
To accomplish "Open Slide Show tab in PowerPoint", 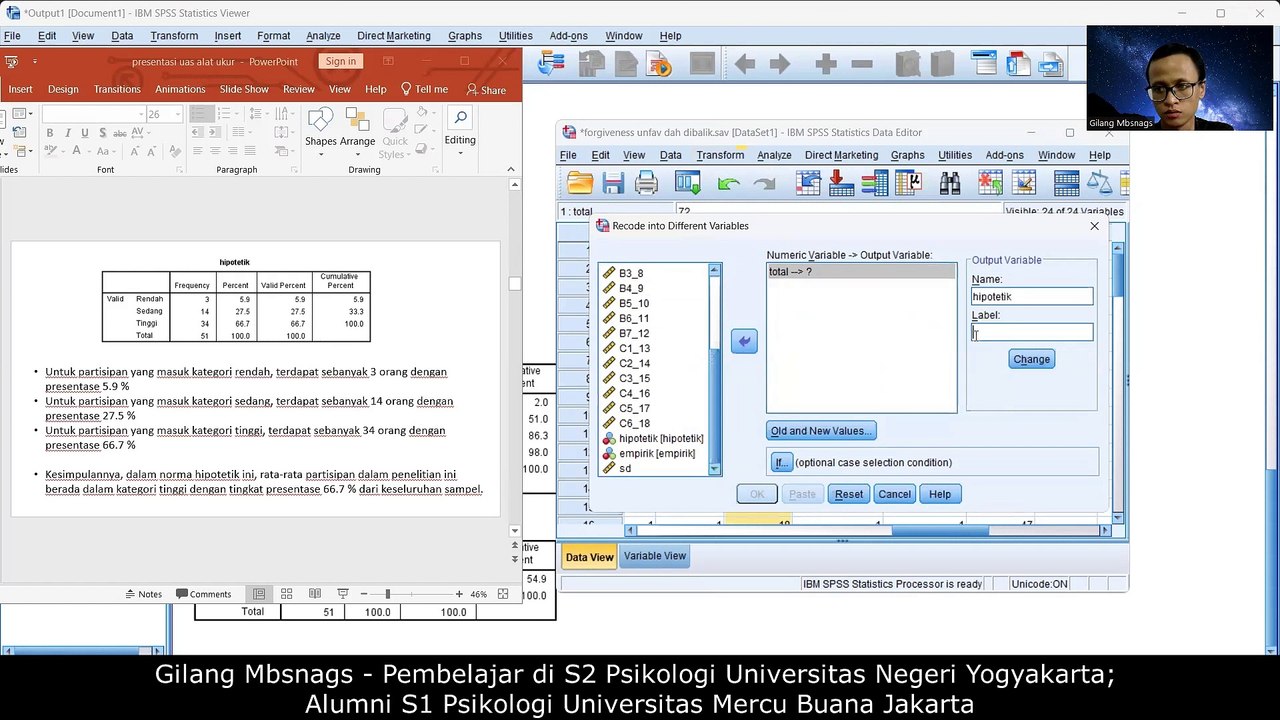I will pos(244,89).
